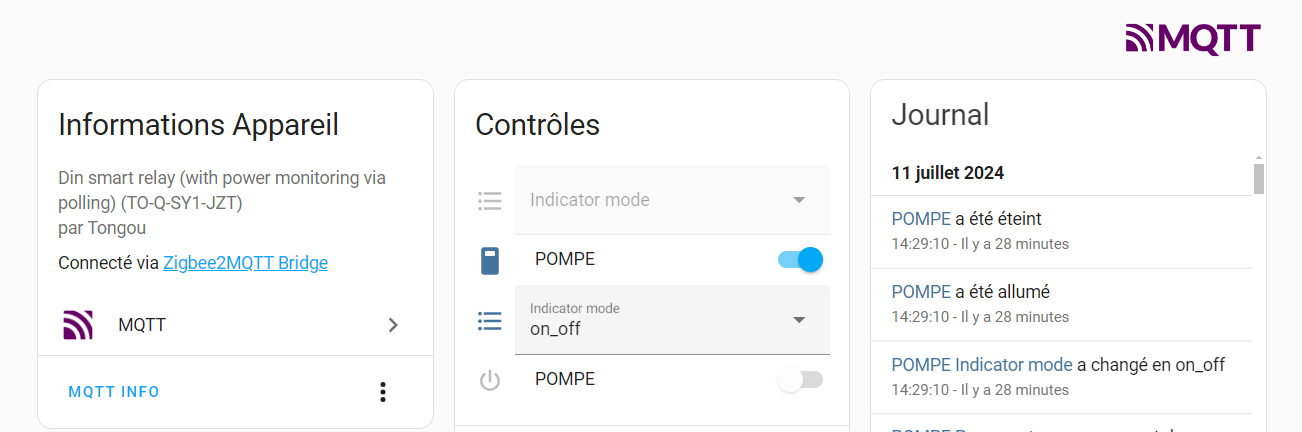Screen dimensions: 1302x432
Task: Click the blue POMPE switch device icon
Action: pos(489,261)
